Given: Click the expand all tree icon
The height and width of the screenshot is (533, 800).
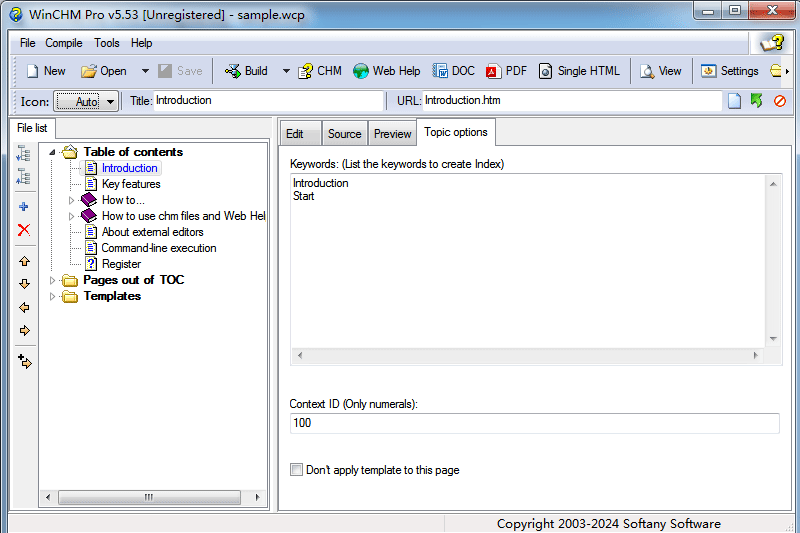Looking at the screenshot, I should (x=23, y=153).
